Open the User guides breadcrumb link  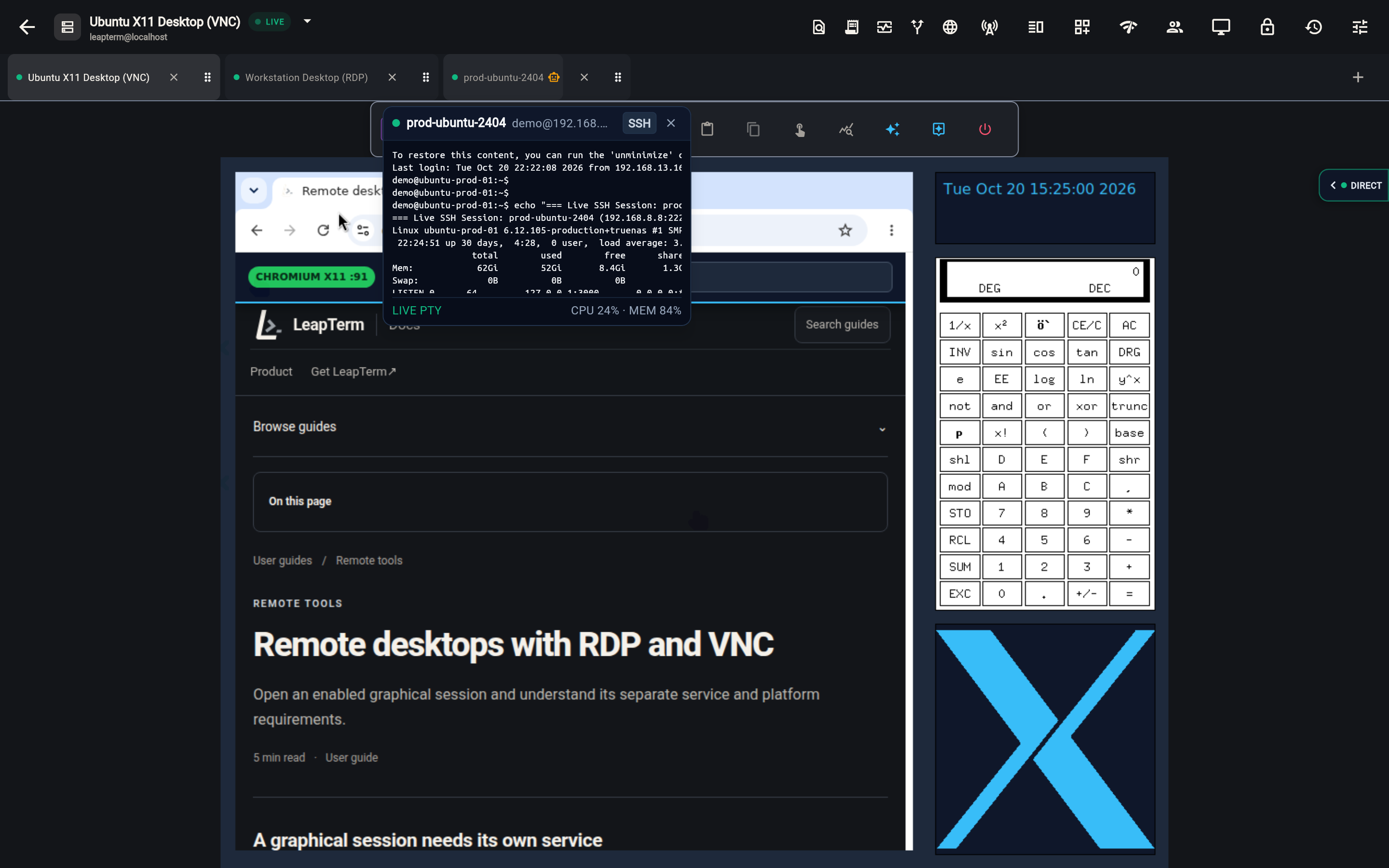coord(283,560)
